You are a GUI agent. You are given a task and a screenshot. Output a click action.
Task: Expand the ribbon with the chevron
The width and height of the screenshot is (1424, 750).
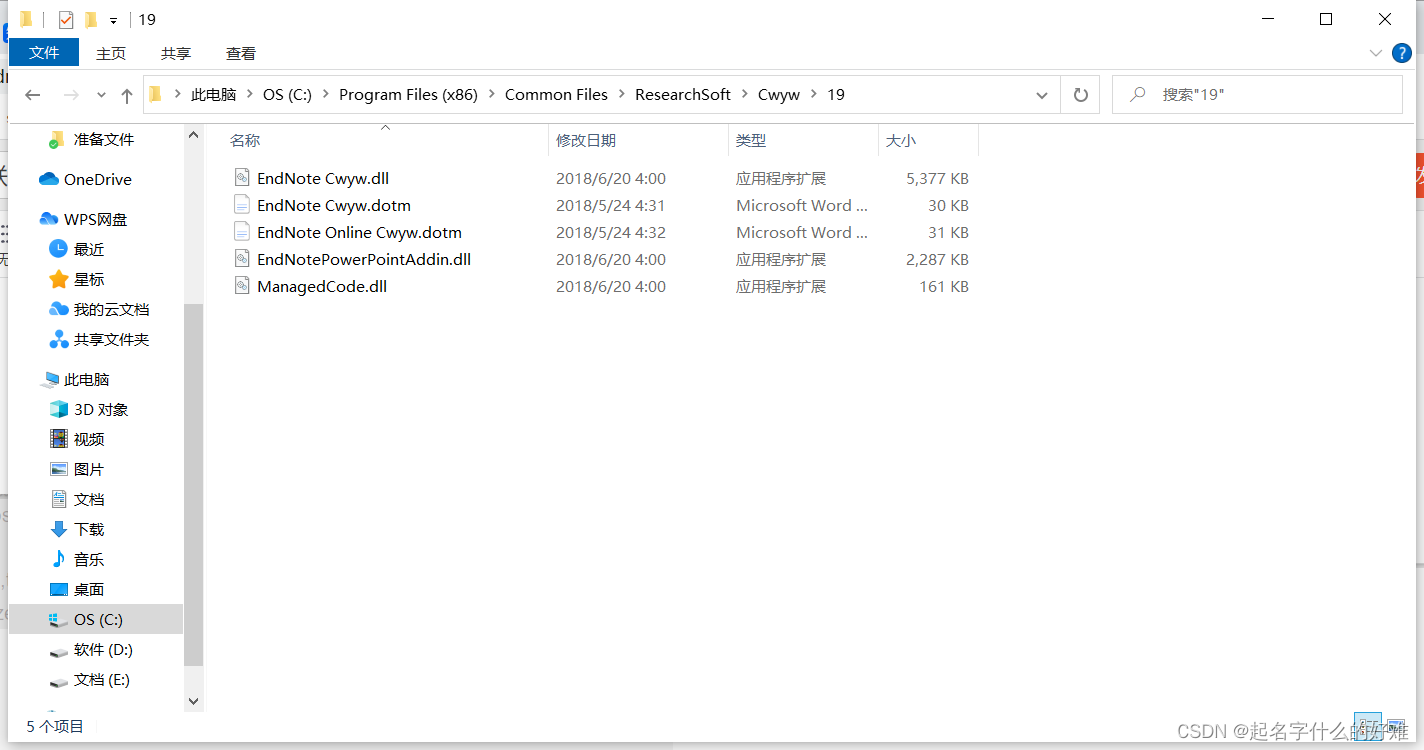point(1375,52)
